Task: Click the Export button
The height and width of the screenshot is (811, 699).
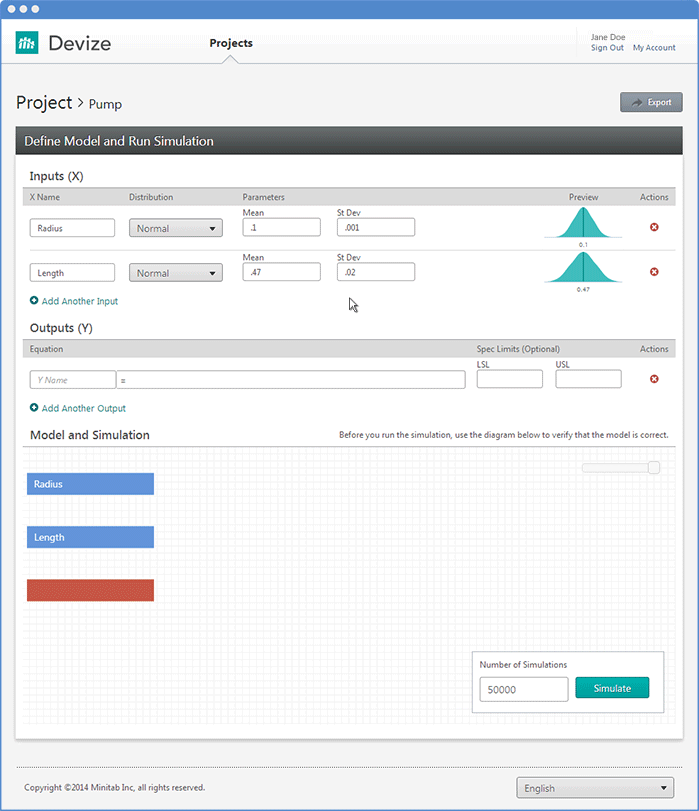Action: pyautogui.click(x=651, y=102)
